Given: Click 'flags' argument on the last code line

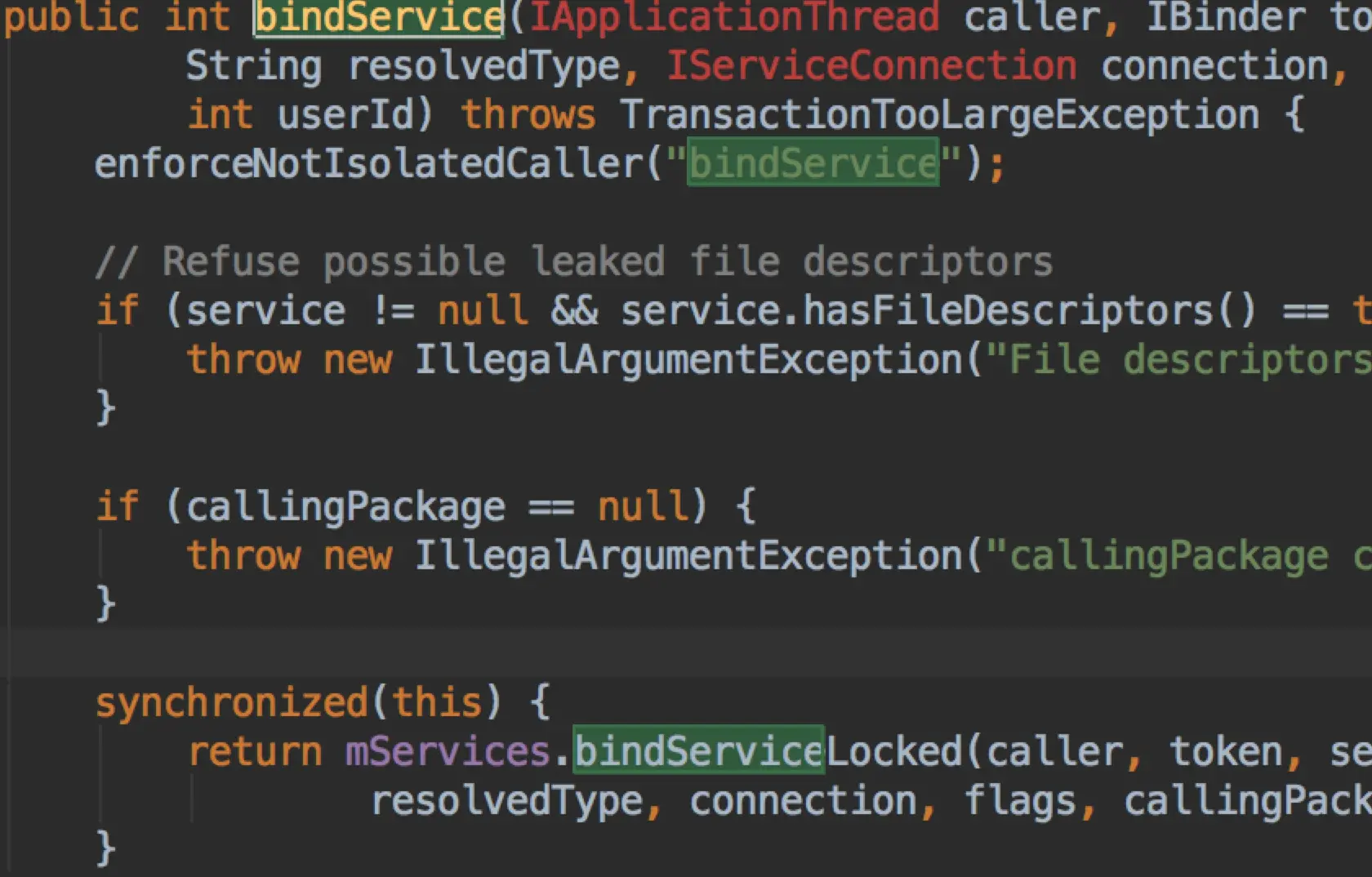Looking at the screenshot, I should pyautogui.click(x=1020, y=801).
